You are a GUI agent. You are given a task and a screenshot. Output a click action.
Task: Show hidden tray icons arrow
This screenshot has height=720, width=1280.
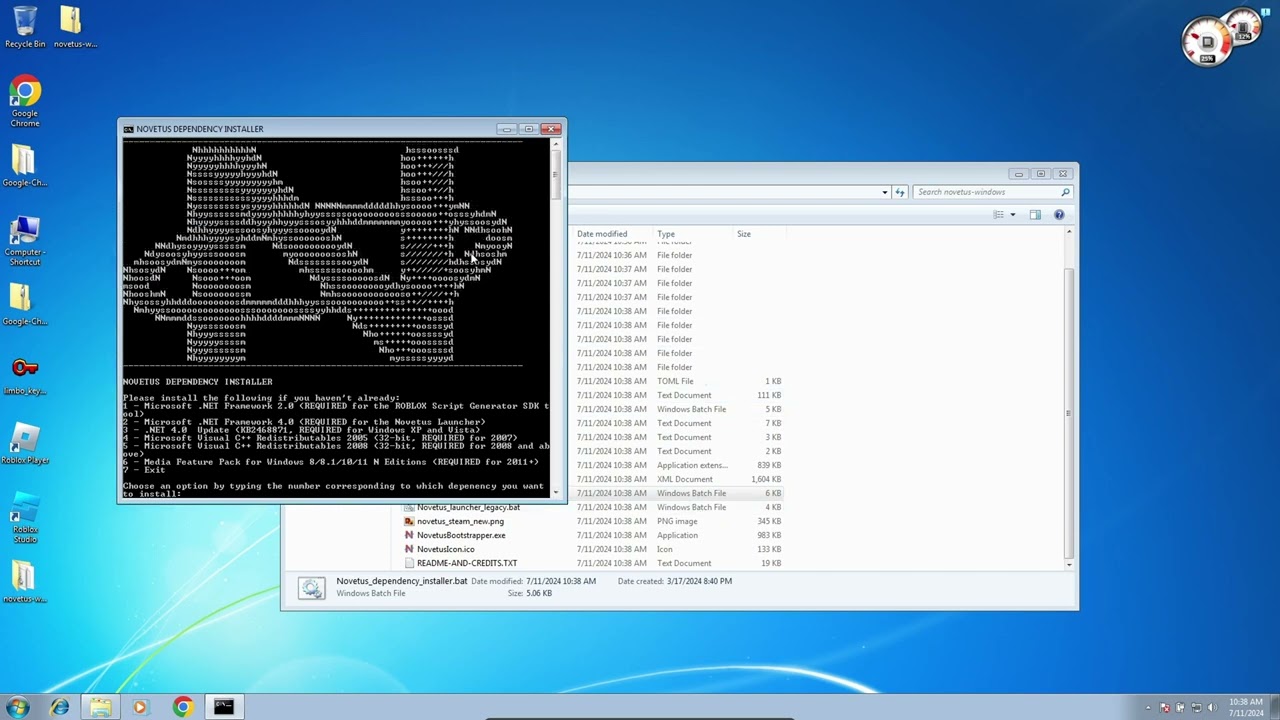pyautogui.click(x=1148, y=708)
